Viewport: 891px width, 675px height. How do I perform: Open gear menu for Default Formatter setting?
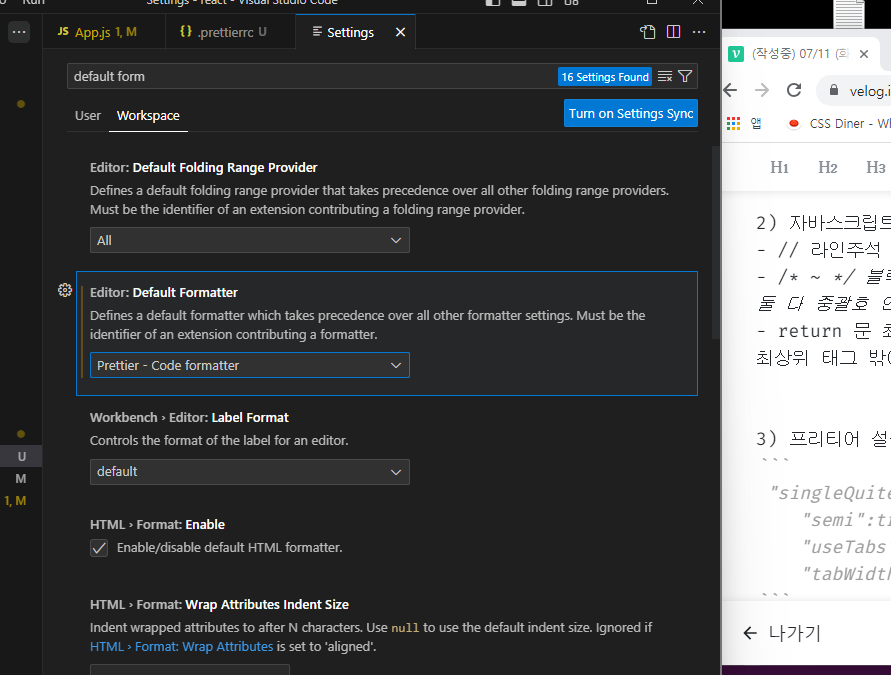[65, 290]
